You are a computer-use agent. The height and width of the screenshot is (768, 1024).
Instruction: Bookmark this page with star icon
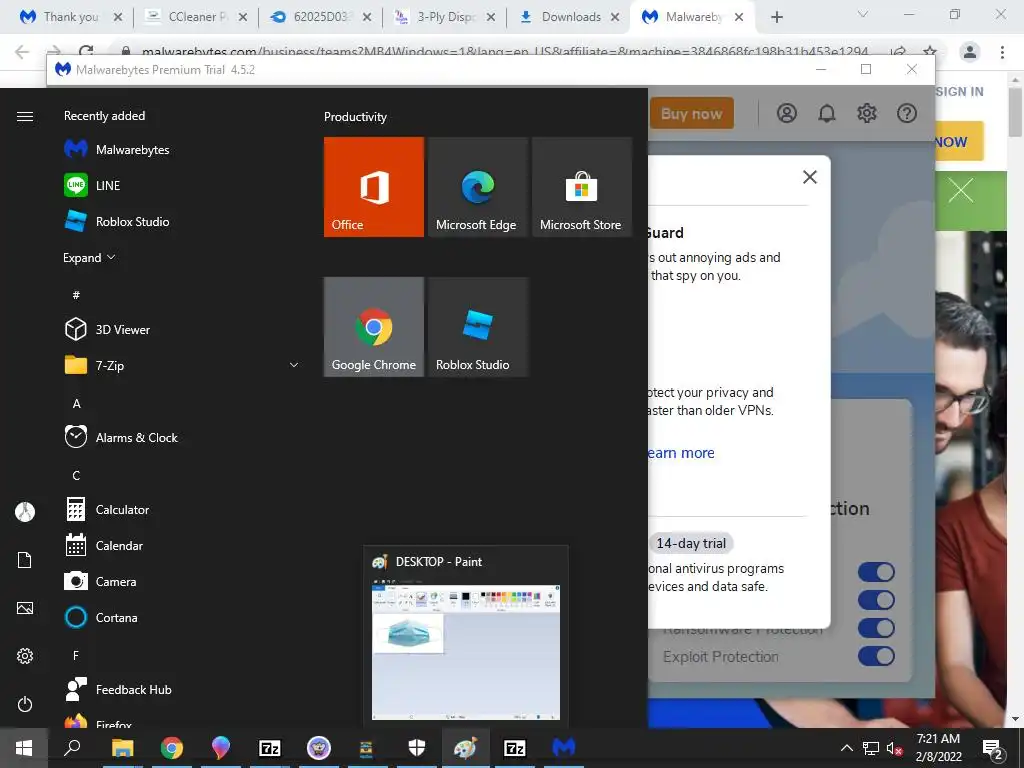930,52
